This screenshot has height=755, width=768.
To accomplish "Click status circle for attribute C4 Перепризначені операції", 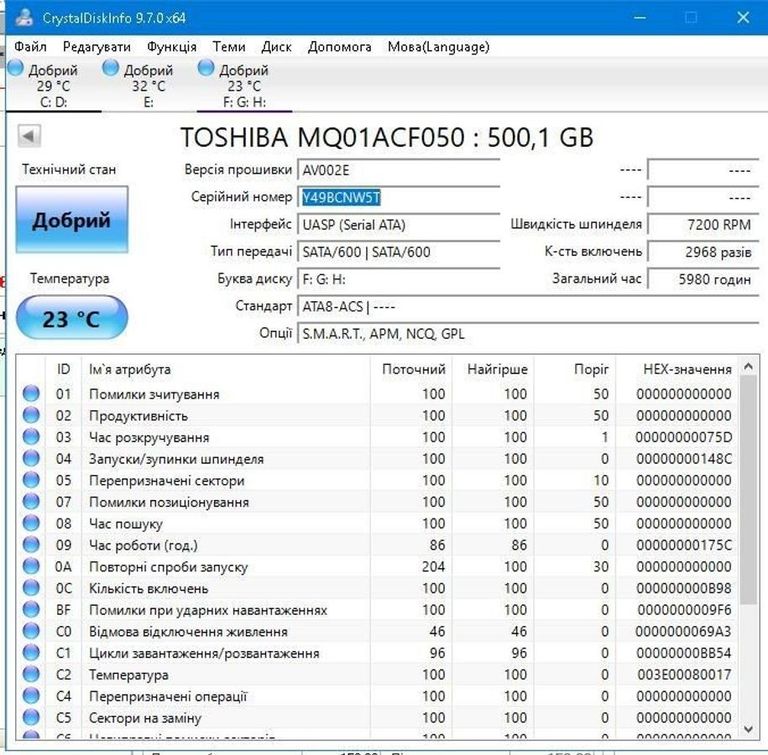I will (31, 695).
